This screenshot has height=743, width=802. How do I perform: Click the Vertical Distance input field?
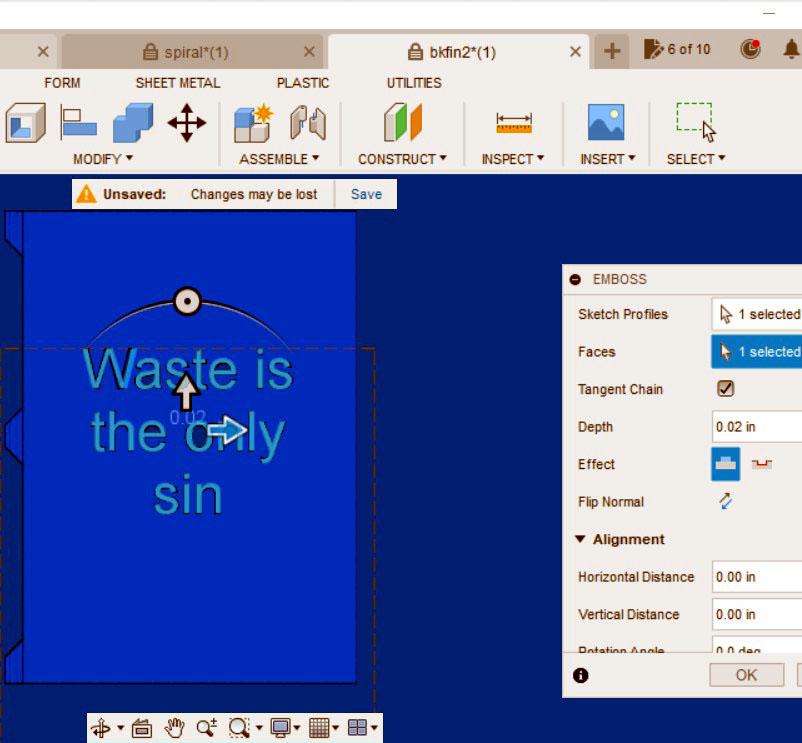pos(756,614)
